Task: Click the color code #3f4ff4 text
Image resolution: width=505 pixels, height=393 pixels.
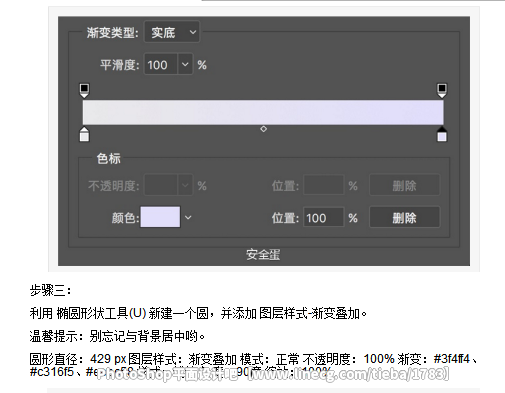Action: pyautogui.click(x=451, y=359)
